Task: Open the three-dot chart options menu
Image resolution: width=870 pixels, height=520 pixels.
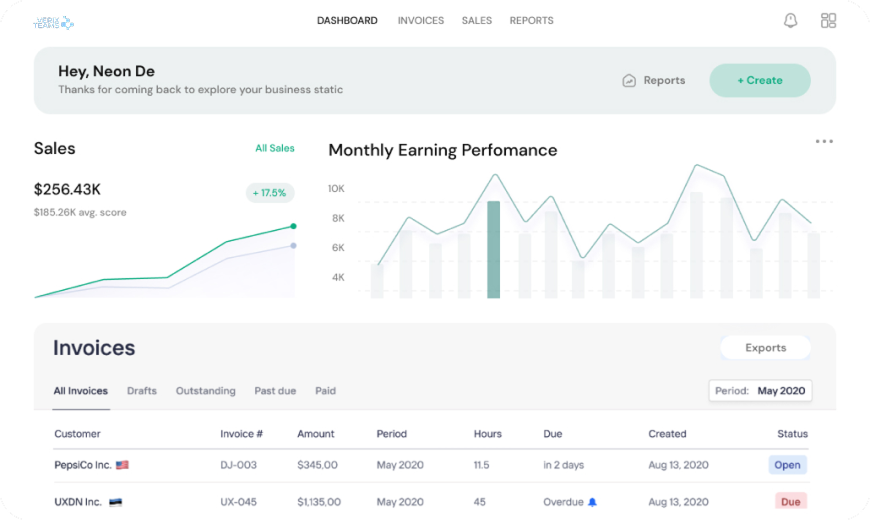Action: (x=824, y=142)
